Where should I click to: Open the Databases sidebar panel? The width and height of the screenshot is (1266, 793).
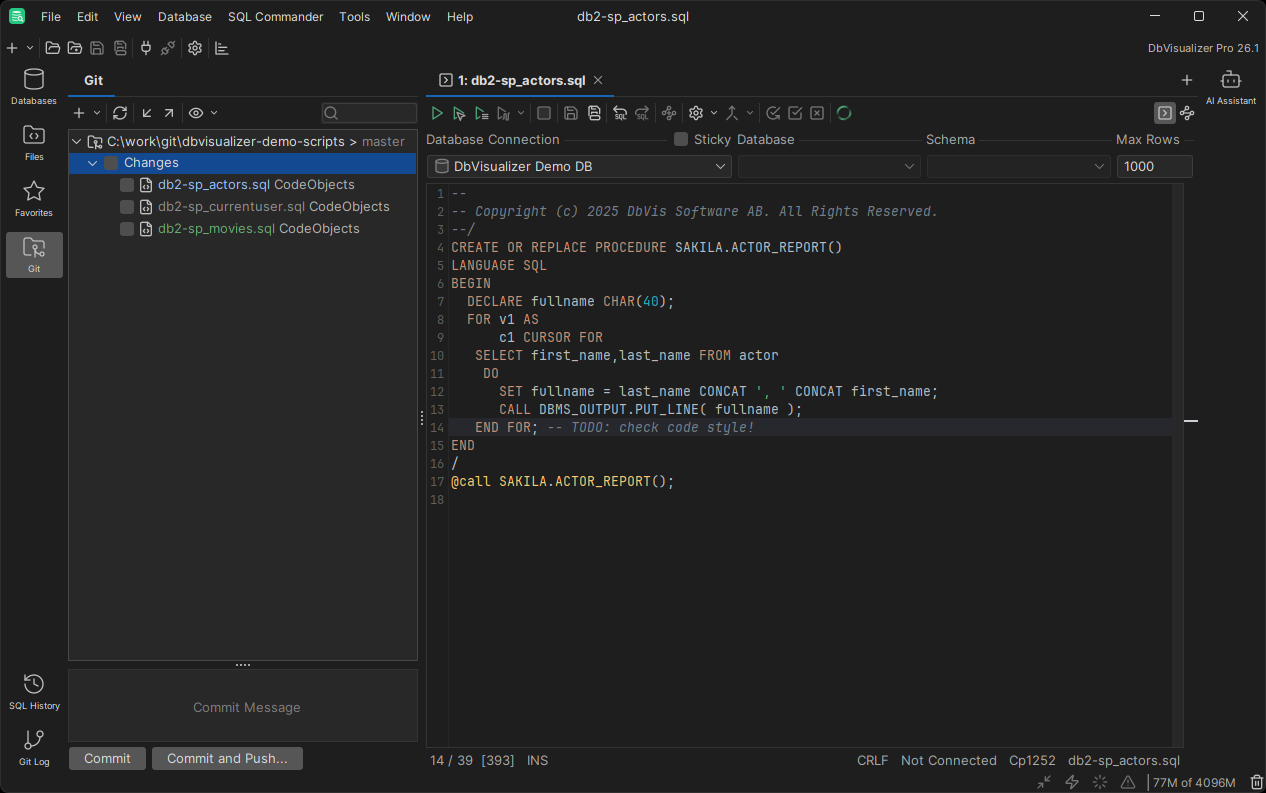34,87
